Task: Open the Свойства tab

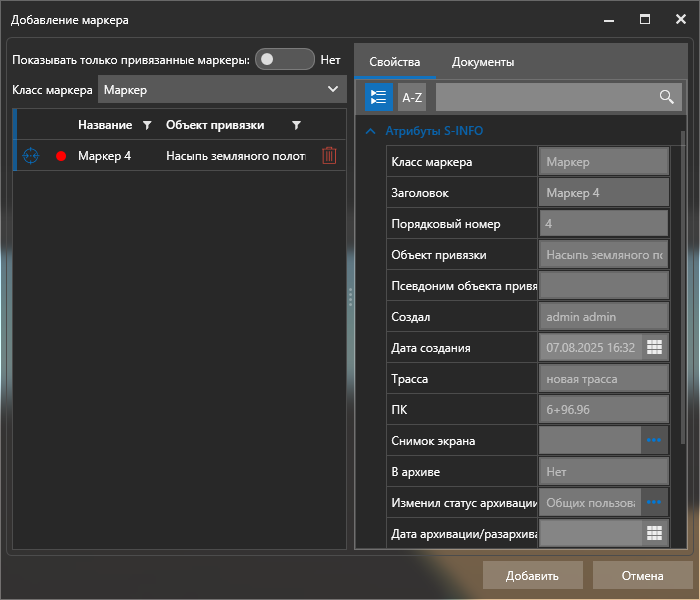Action: tap(394, 62)
